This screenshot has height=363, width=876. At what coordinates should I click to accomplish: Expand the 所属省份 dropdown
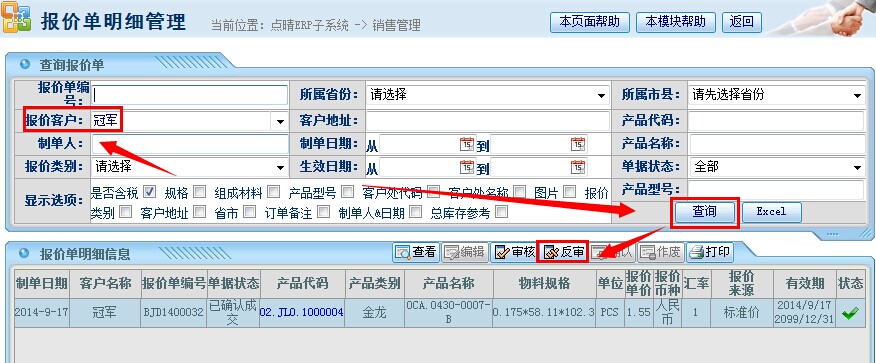488,95
